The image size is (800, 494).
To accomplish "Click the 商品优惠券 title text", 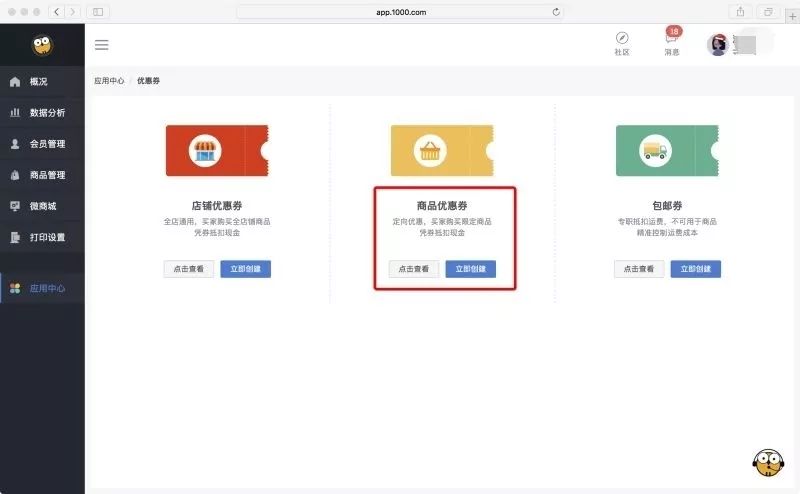I will [442, 206].
